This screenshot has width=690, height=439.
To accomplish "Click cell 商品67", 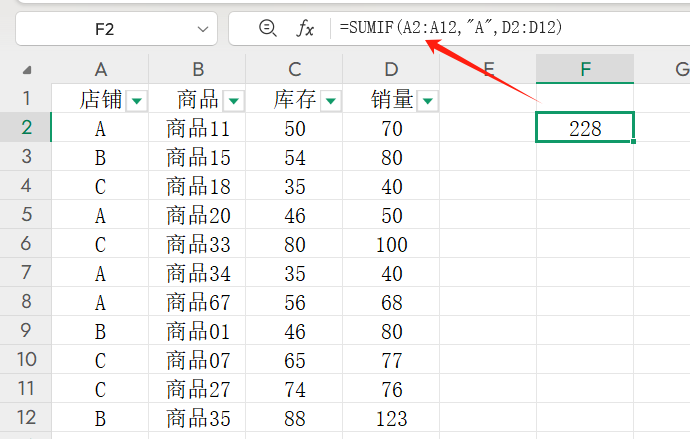I will (x=198, y=302).
